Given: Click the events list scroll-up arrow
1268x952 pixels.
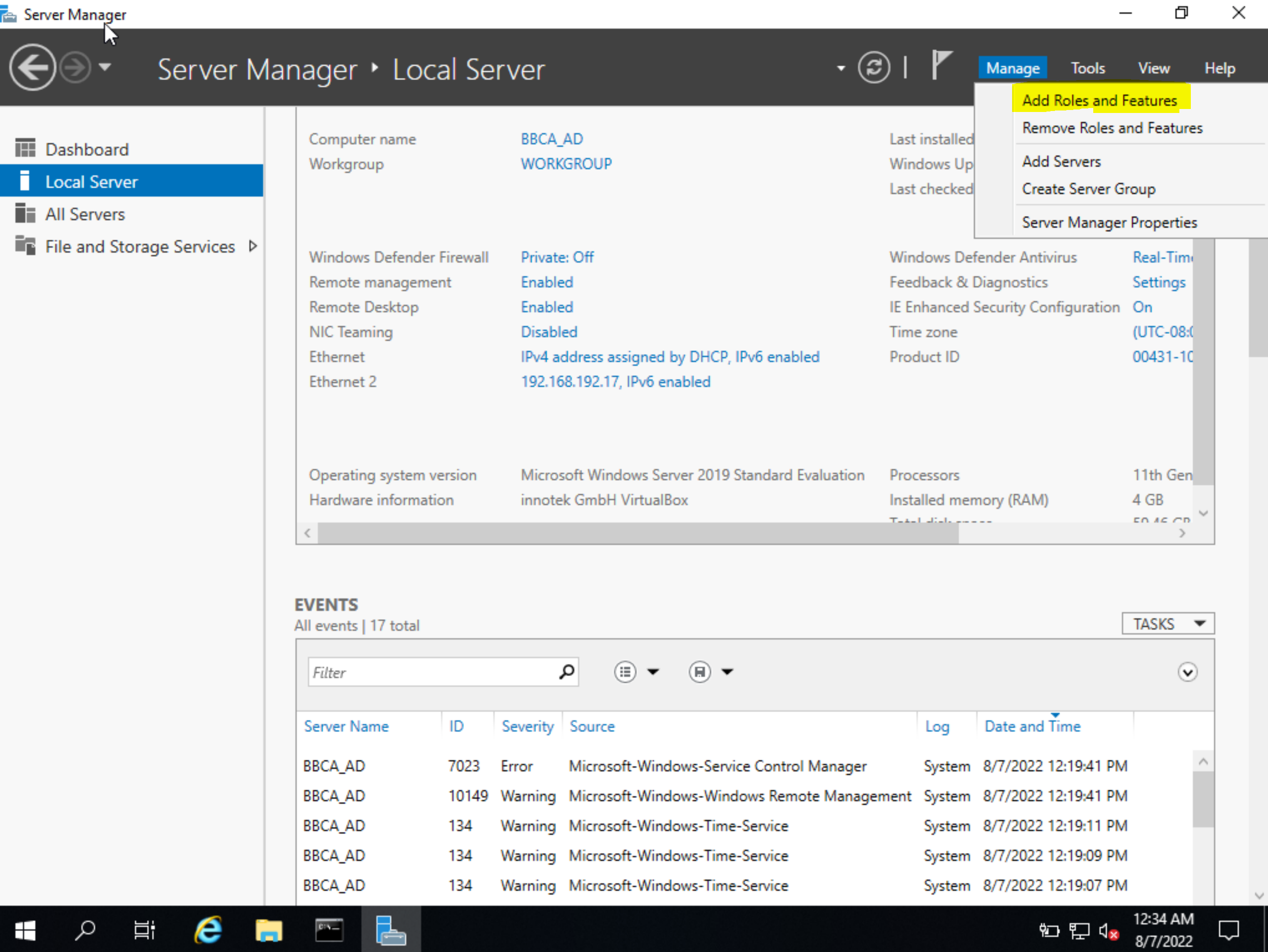Looking at the screenshot, I should pyautogui.click(x=1203, y=762).
